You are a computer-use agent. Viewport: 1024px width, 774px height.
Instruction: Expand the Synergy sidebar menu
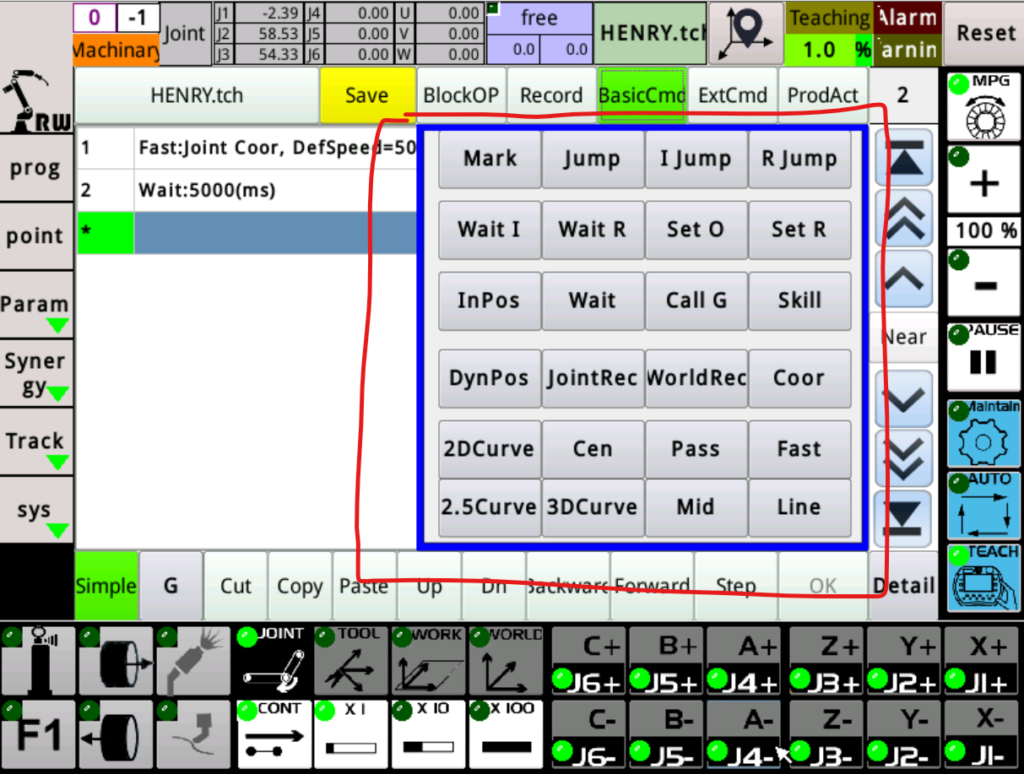(x=36, y=375)
